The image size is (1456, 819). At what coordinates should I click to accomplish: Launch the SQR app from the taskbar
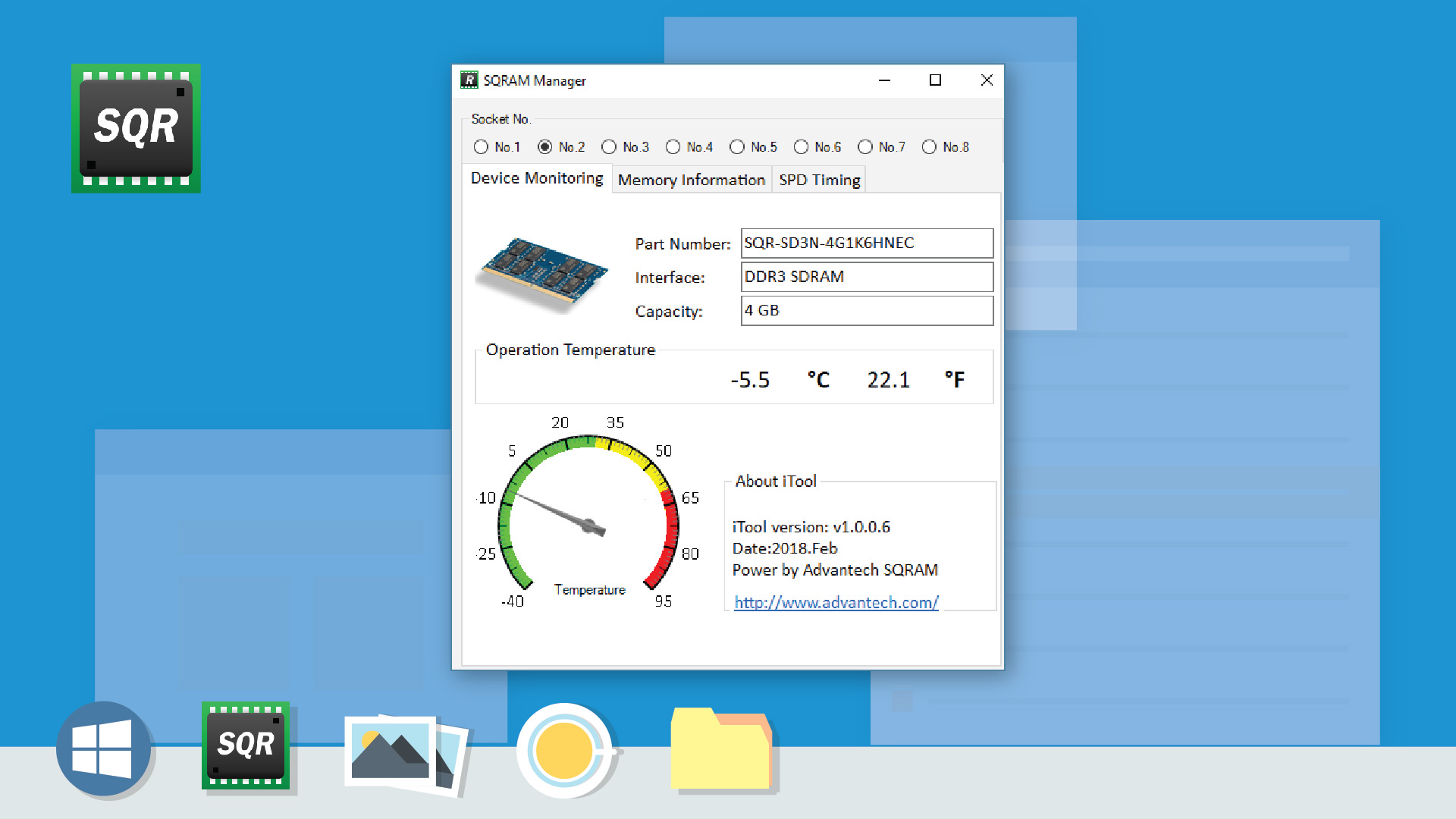(x=246, y=745)
